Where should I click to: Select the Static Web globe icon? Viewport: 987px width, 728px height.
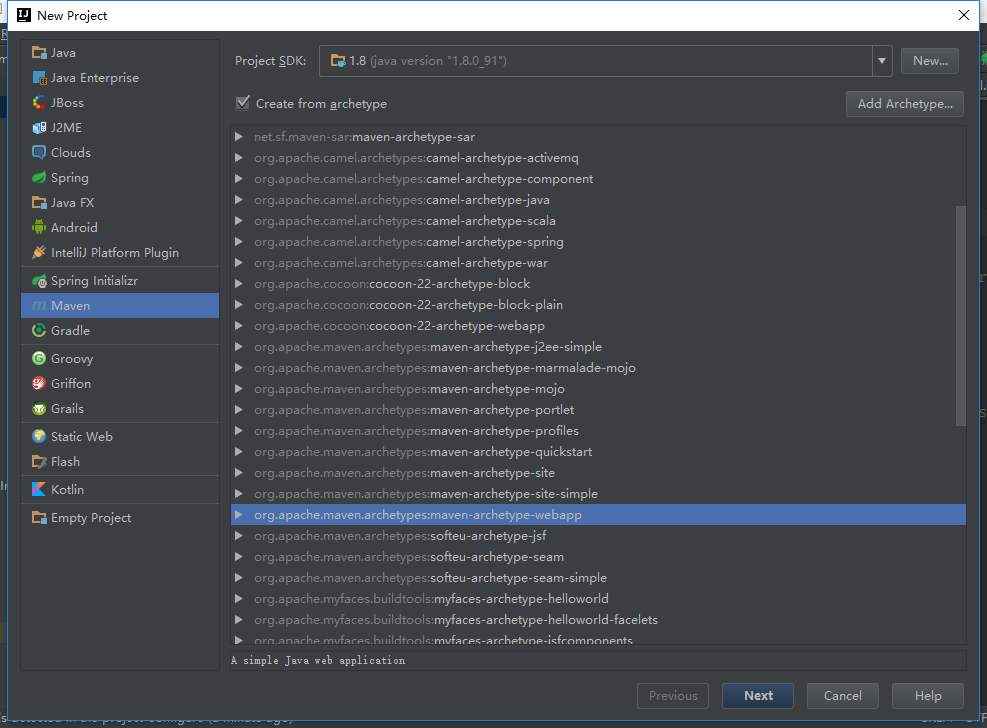click(x=39, y=437)
